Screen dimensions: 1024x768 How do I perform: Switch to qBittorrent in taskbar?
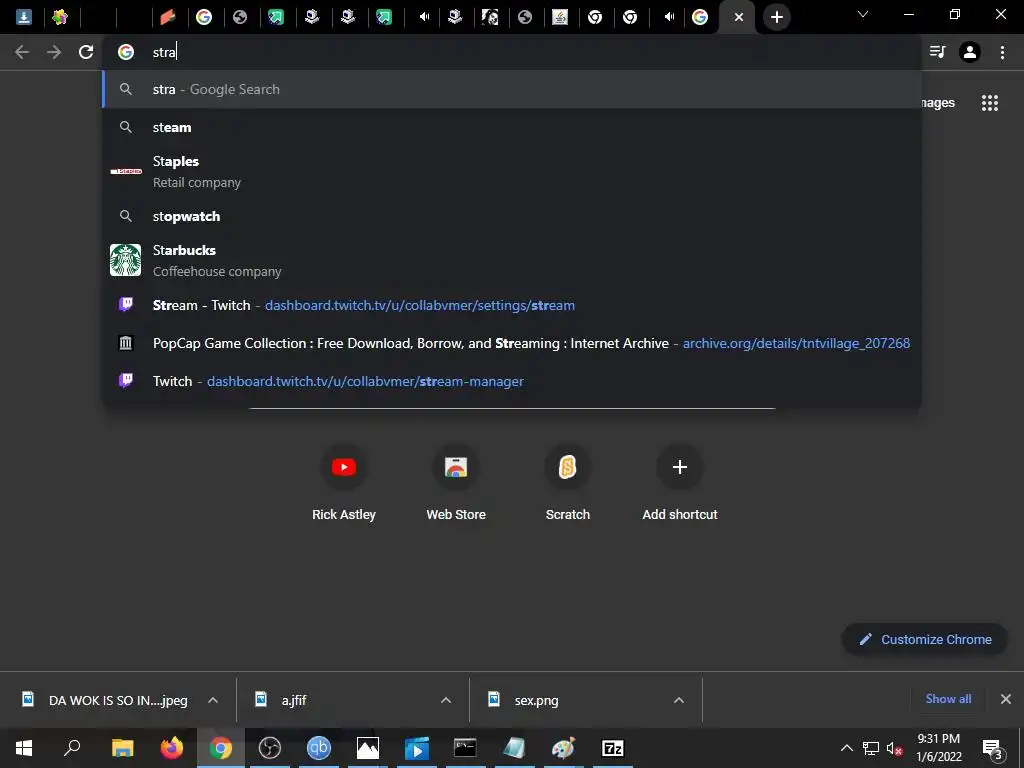click(319, 748)
